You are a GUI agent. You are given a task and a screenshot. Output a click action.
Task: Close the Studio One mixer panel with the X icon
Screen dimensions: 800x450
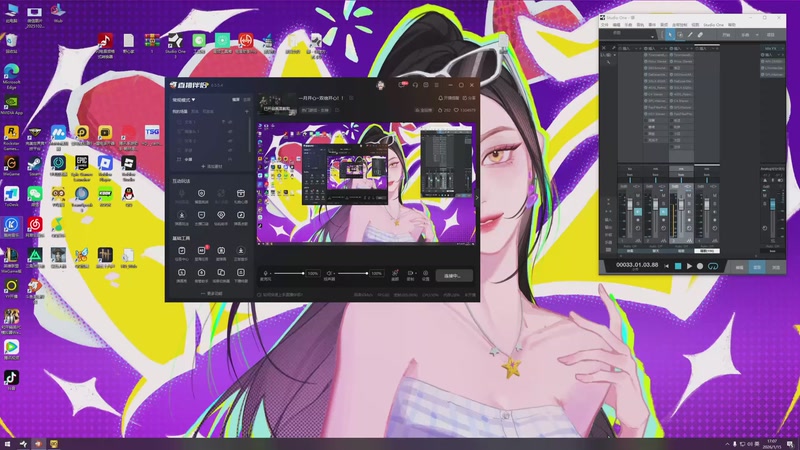coord(604,48)
